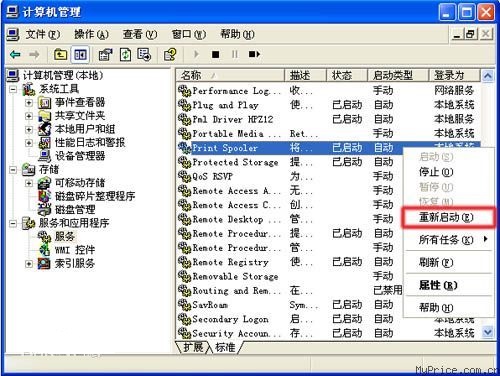Click the gear icon of Print Spooler
Viewport: 500px width, 376px height.
(184, 148)
